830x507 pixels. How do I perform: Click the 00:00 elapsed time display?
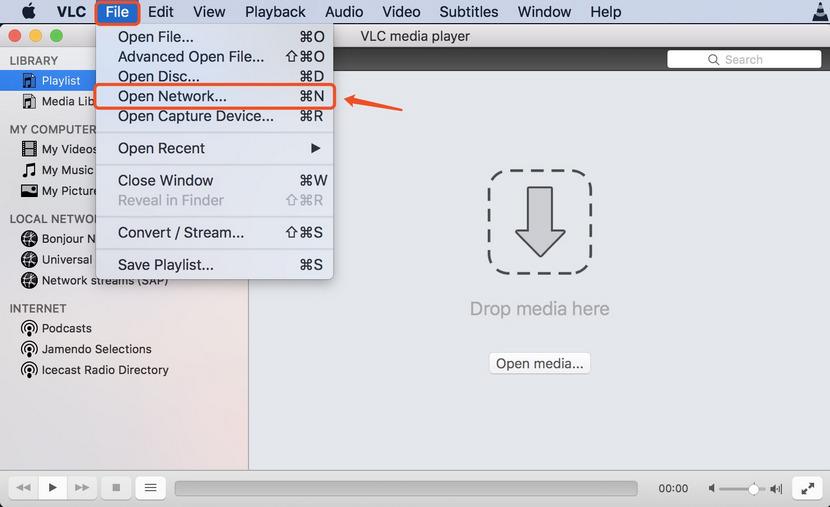[x=673, y=488]
